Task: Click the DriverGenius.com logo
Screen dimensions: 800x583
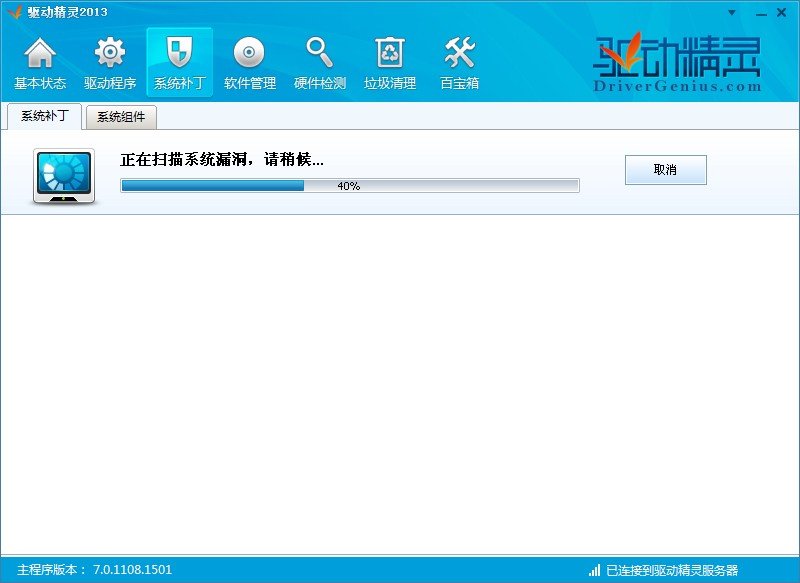Action: pos(677,63)
